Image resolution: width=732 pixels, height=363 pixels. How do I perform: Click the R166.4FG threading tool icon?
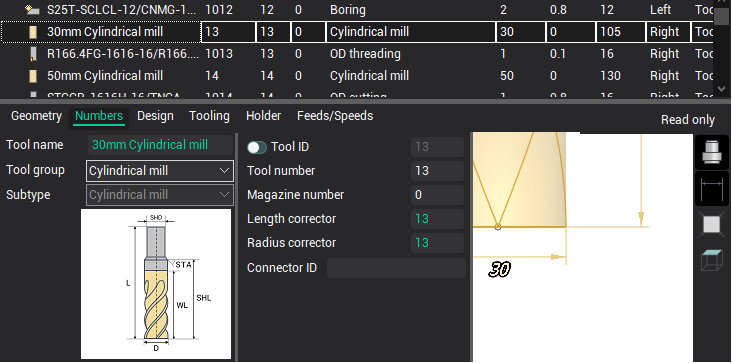(33, 54)
